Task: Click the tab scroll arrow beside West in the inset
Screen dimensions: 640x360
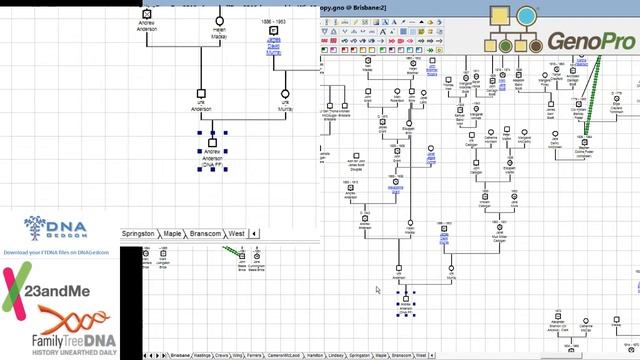Action: click(x=254, y=234)
